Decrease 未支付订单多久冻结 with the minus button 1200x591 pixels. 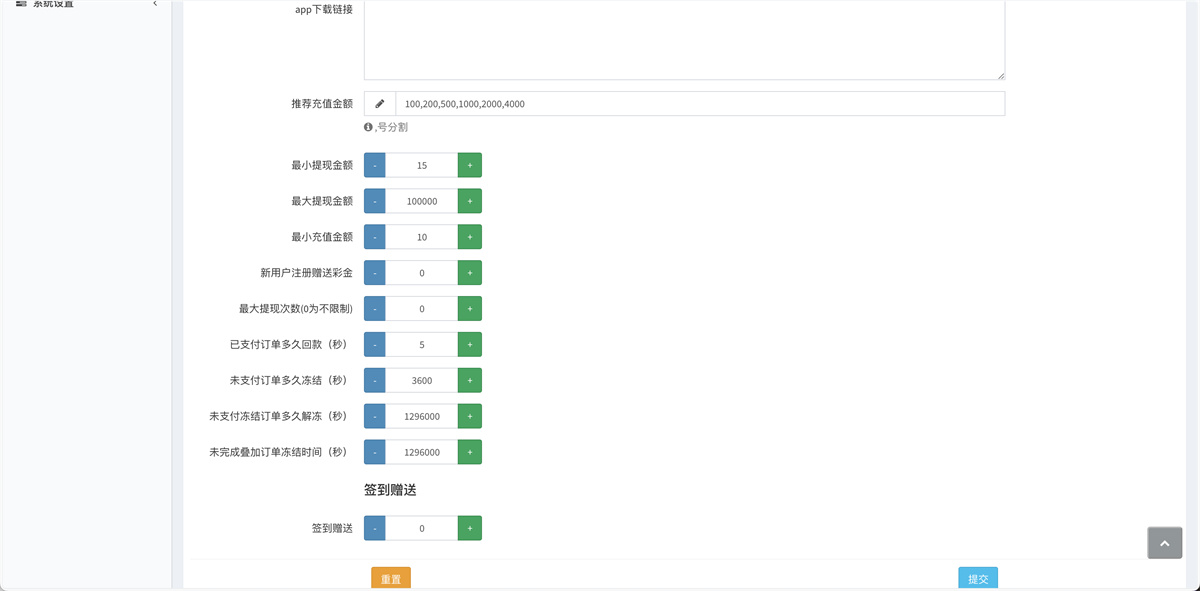point(374,380)
